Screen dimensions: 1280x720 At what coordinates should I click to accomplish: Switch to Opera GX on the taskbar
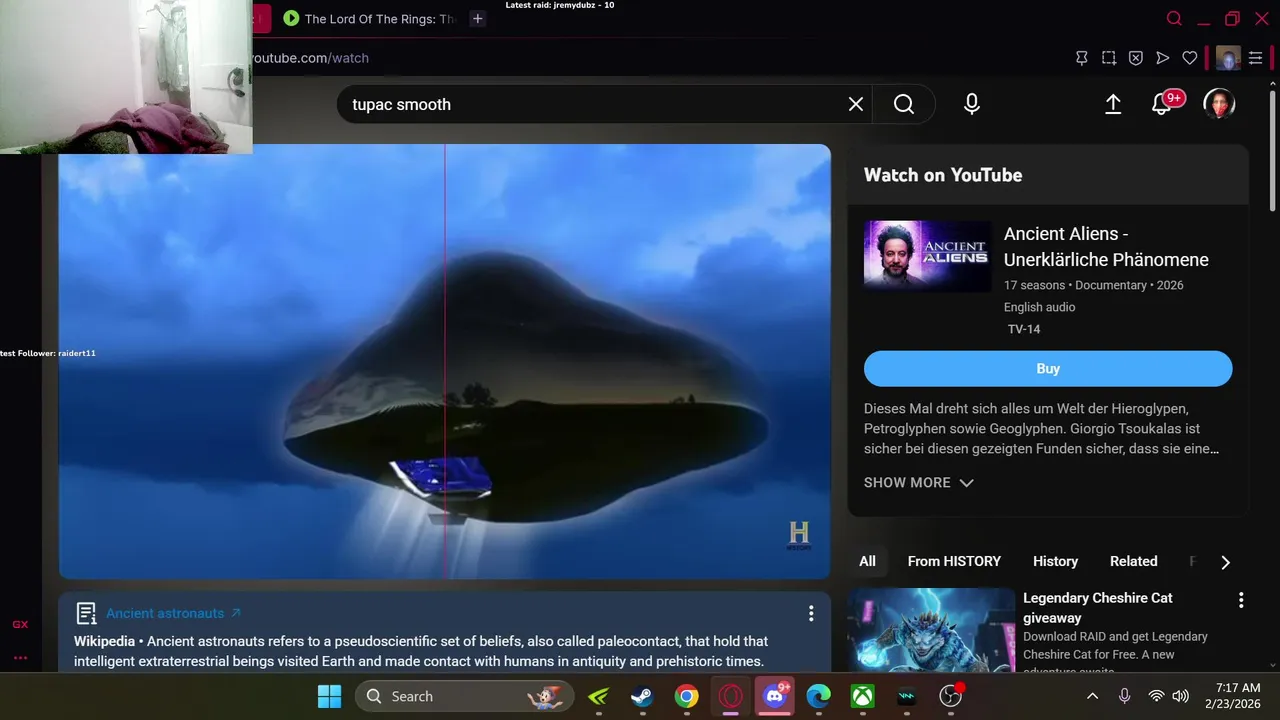730,696
